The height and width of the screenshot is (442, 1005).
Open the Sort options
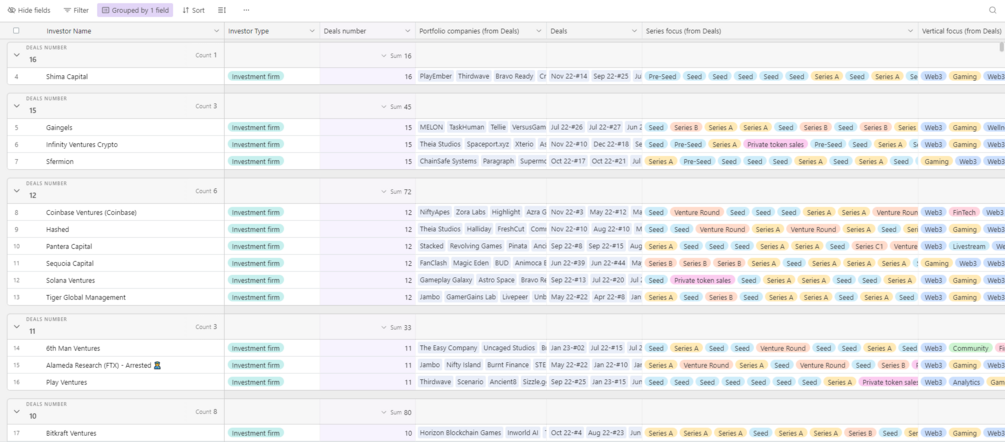click(x=194, y=10)
